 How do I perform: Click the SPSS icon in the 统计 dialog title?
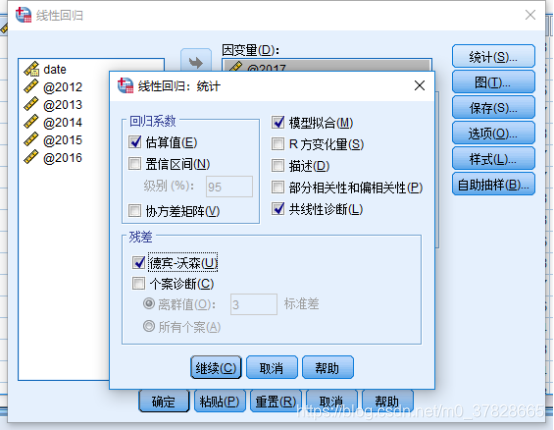[125, 86]
